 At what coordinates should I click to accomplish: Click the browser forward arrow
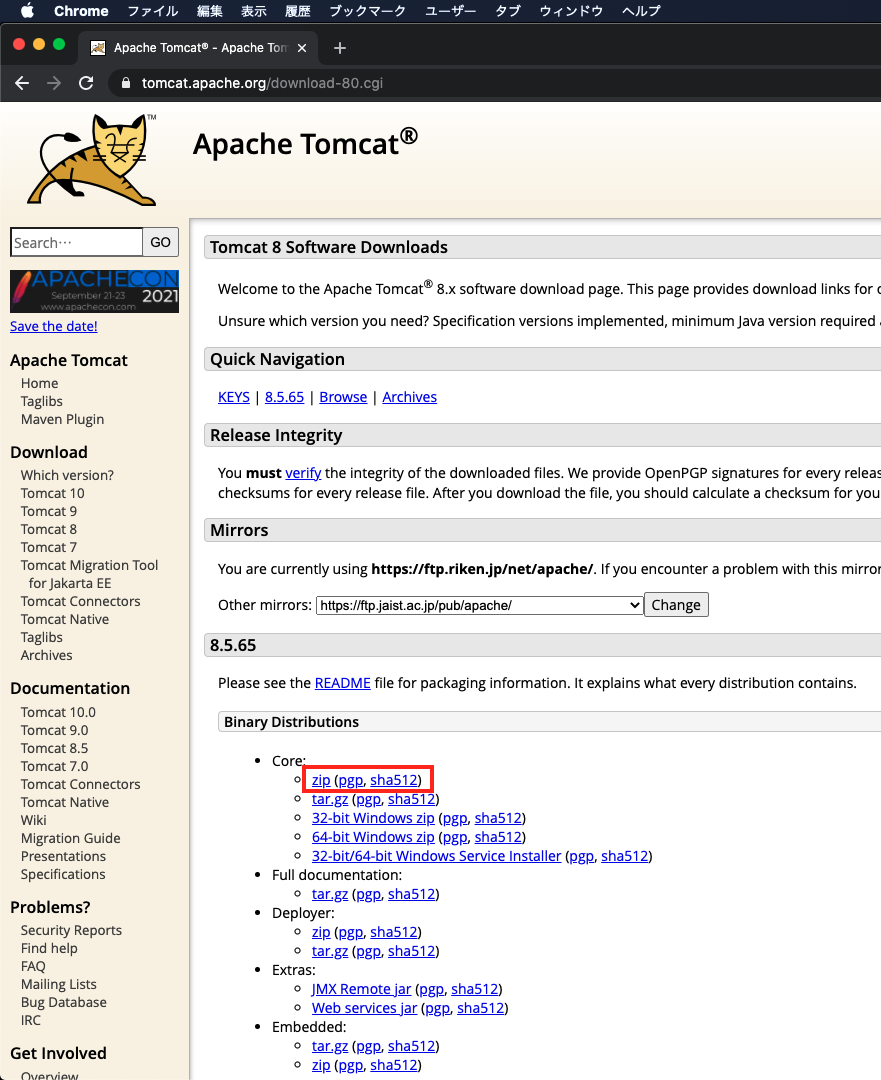(54, 83)
